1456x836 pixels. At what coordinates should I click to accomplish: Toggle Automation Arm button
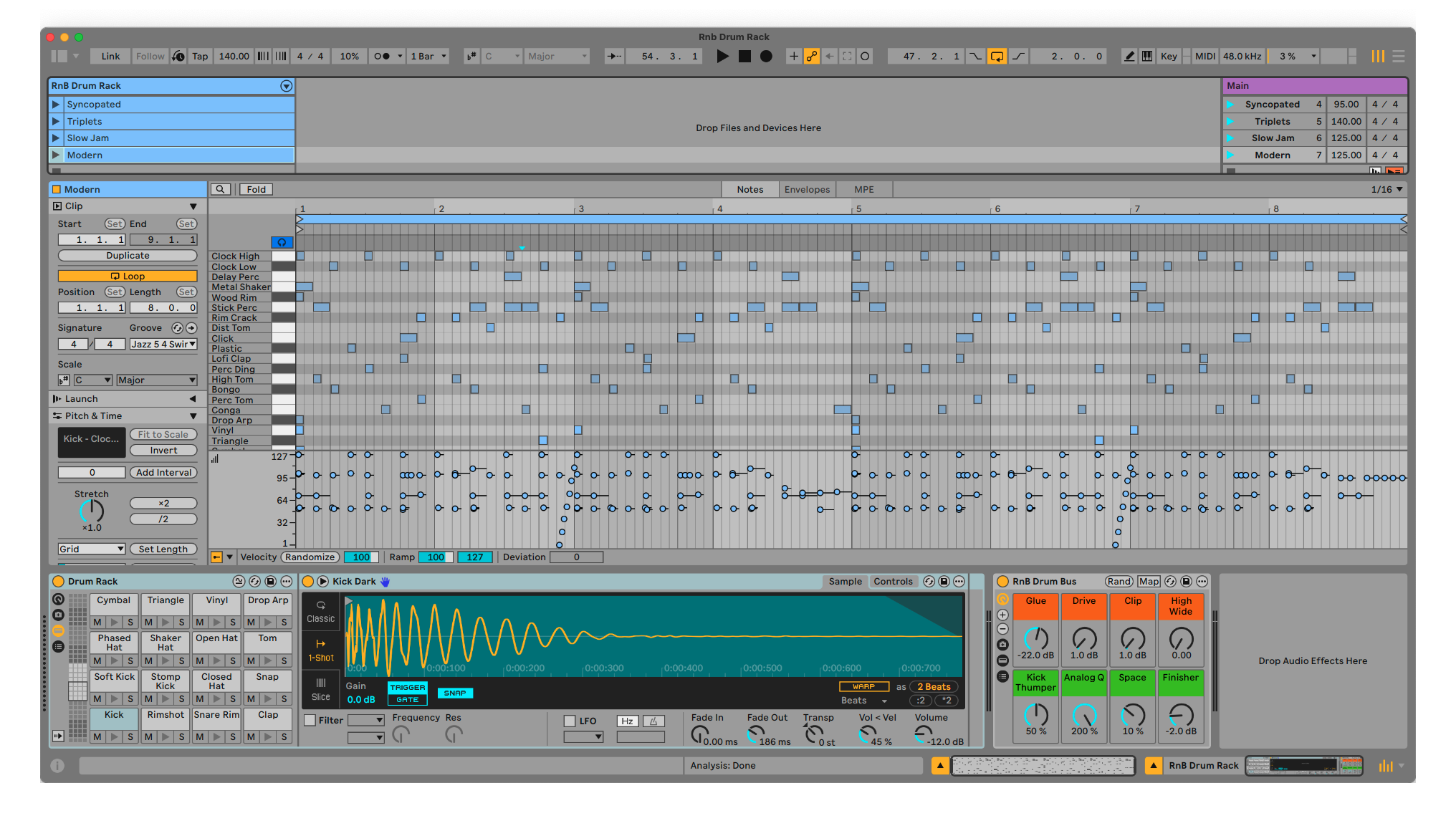(x=811, y=57)
